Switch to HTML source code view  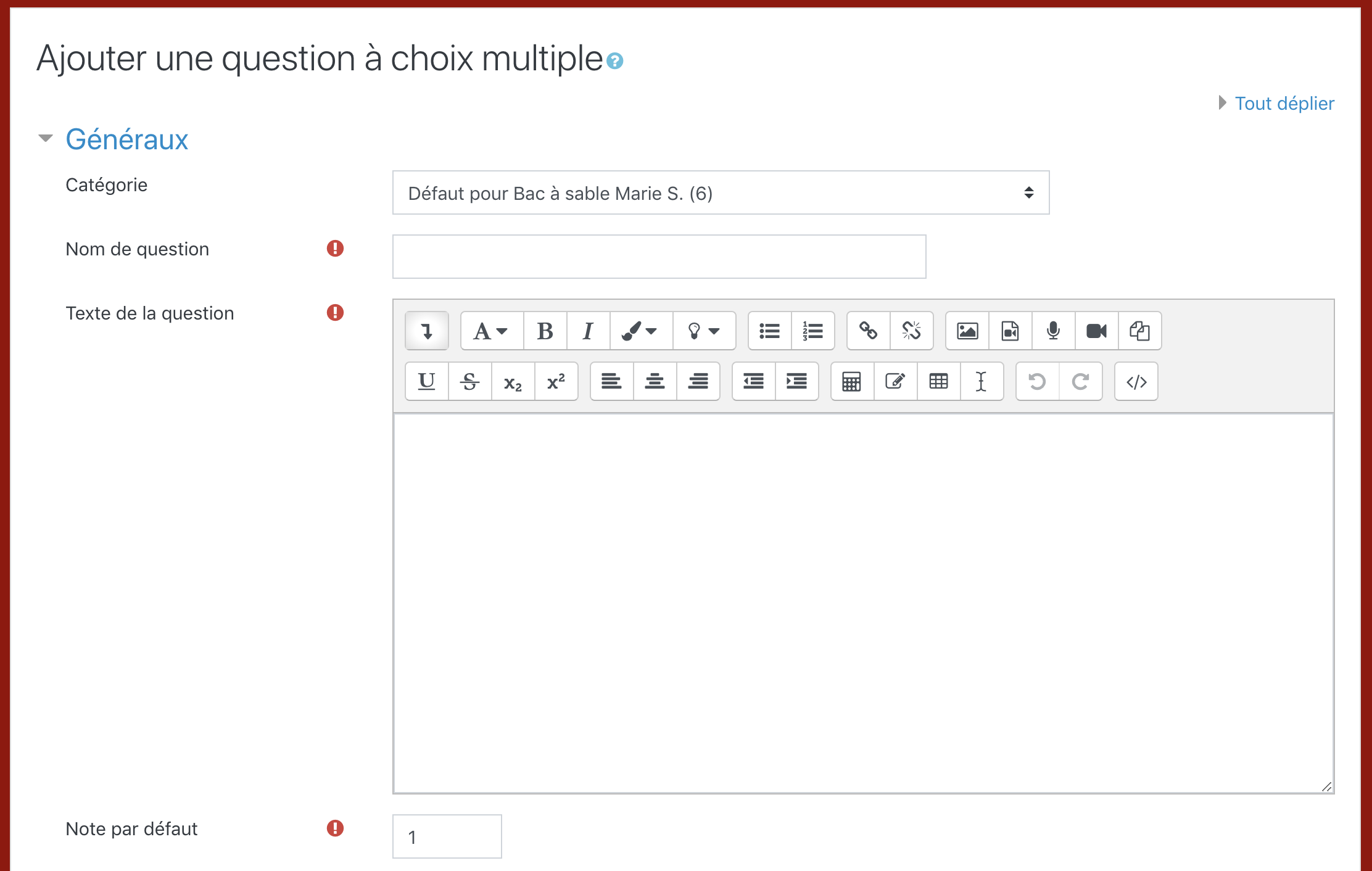pyautogui.click(x=1136, y=382)
